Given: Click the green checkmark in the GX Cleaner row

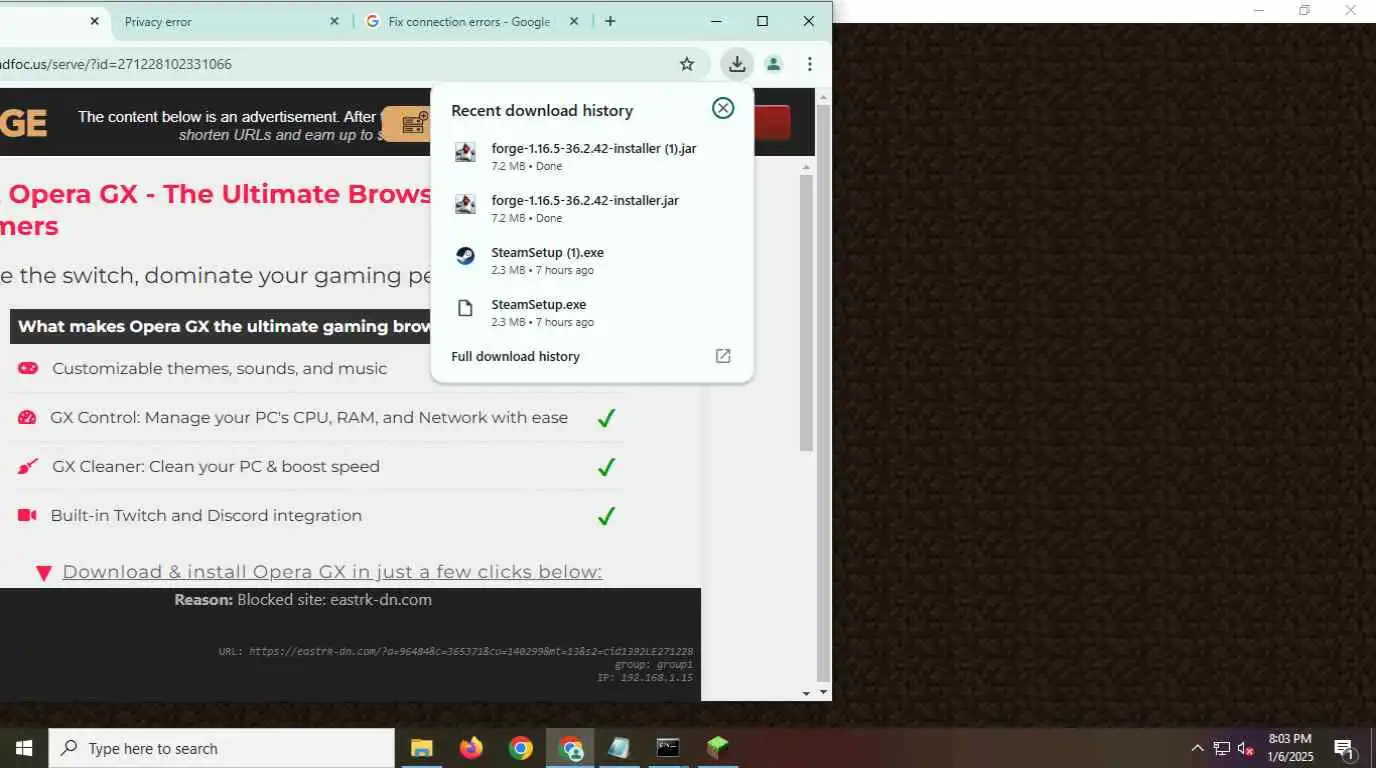Looking at the screenshot, I should [606, 467].
